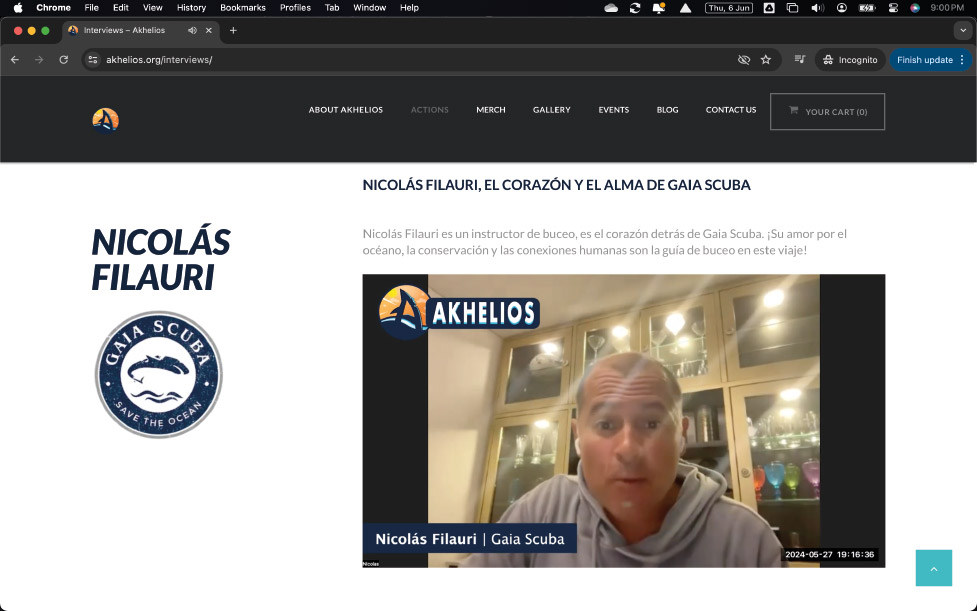Viewport: 977px width, 611px height.
Task: Open Chrome three-dot menu
Action: pos(962,60)
